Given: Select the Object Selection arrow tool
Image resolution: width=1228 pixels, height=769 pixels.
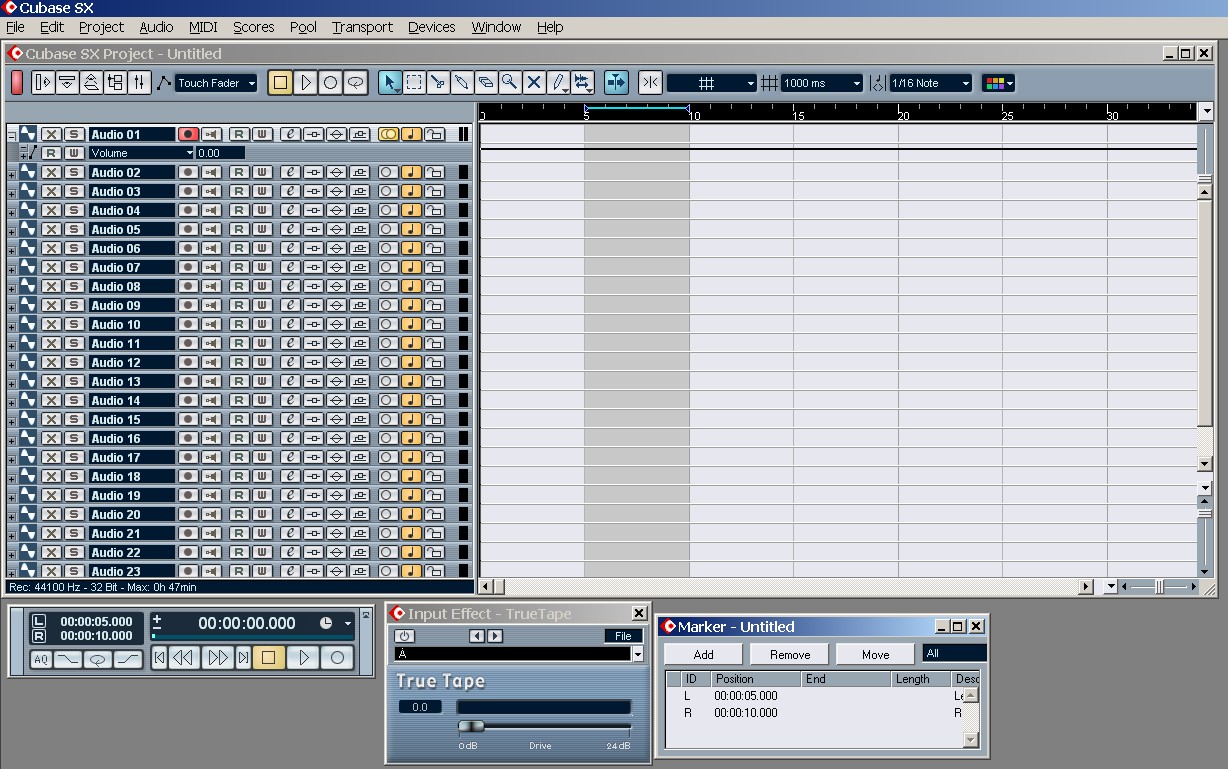Looking at the screenshot, I should pyautogui.click(x=390, y=83).
